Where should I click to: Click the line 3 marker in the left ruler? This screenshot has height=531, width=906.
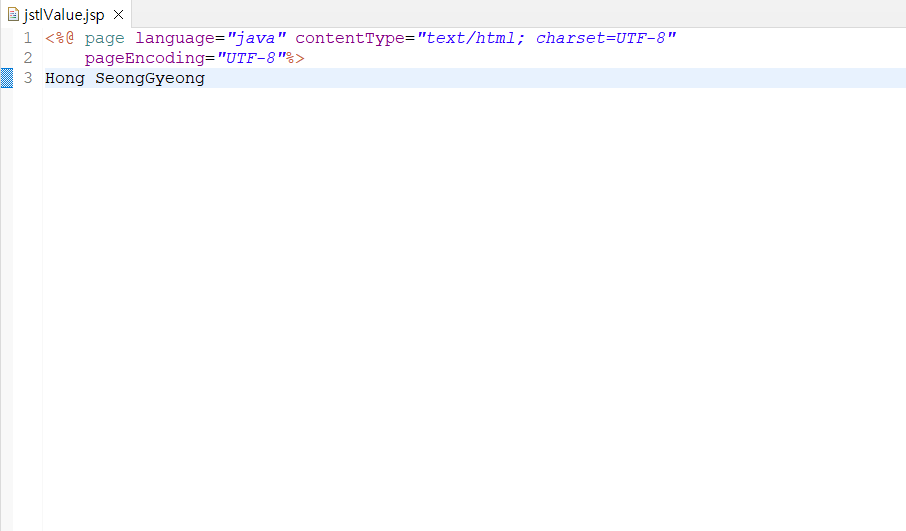point(7,78)
